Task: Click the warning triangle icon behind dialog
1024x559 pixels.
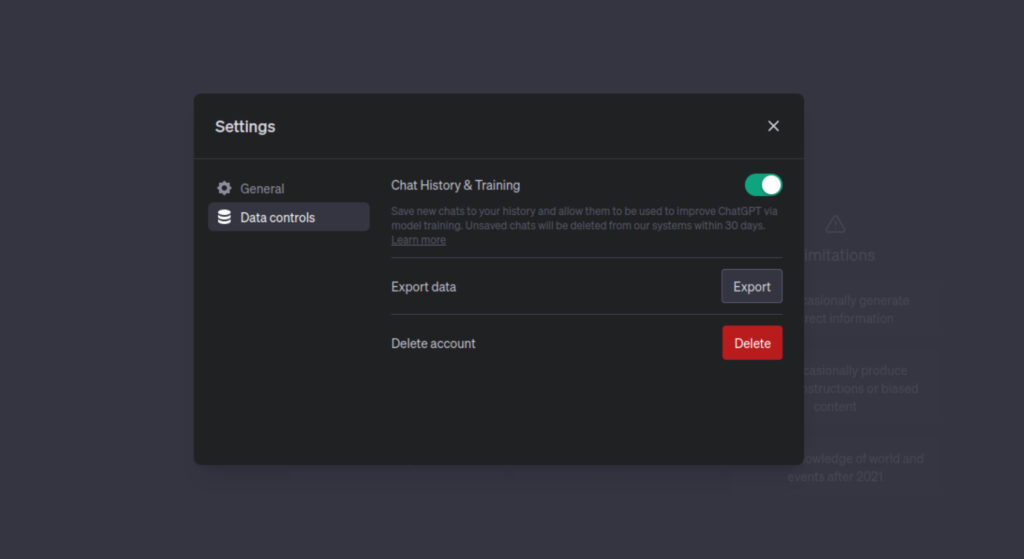Action: [835, 225]
